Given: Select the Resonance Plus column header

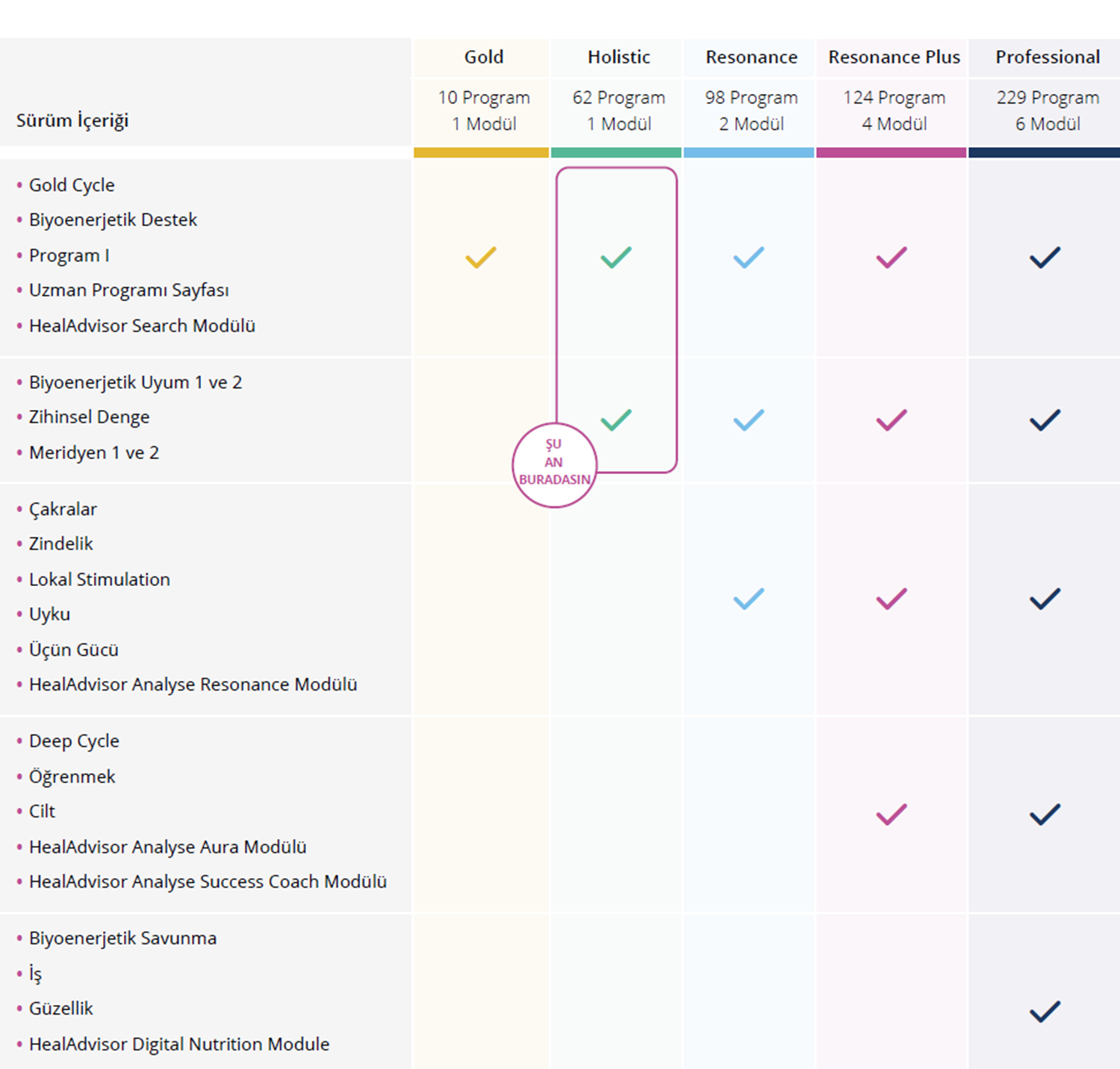Looking at the screenshot, I should pyautogui.click(x=894, y=57).
